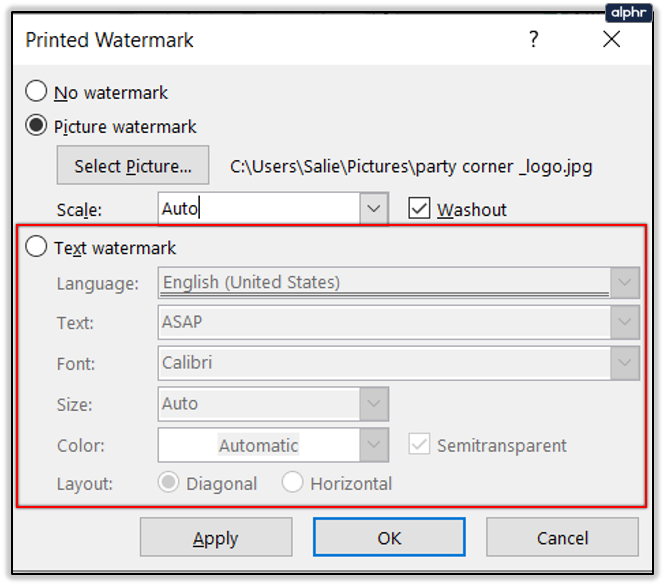
Task: Toggle the Washout checkbox
Action: coord(420,209)
